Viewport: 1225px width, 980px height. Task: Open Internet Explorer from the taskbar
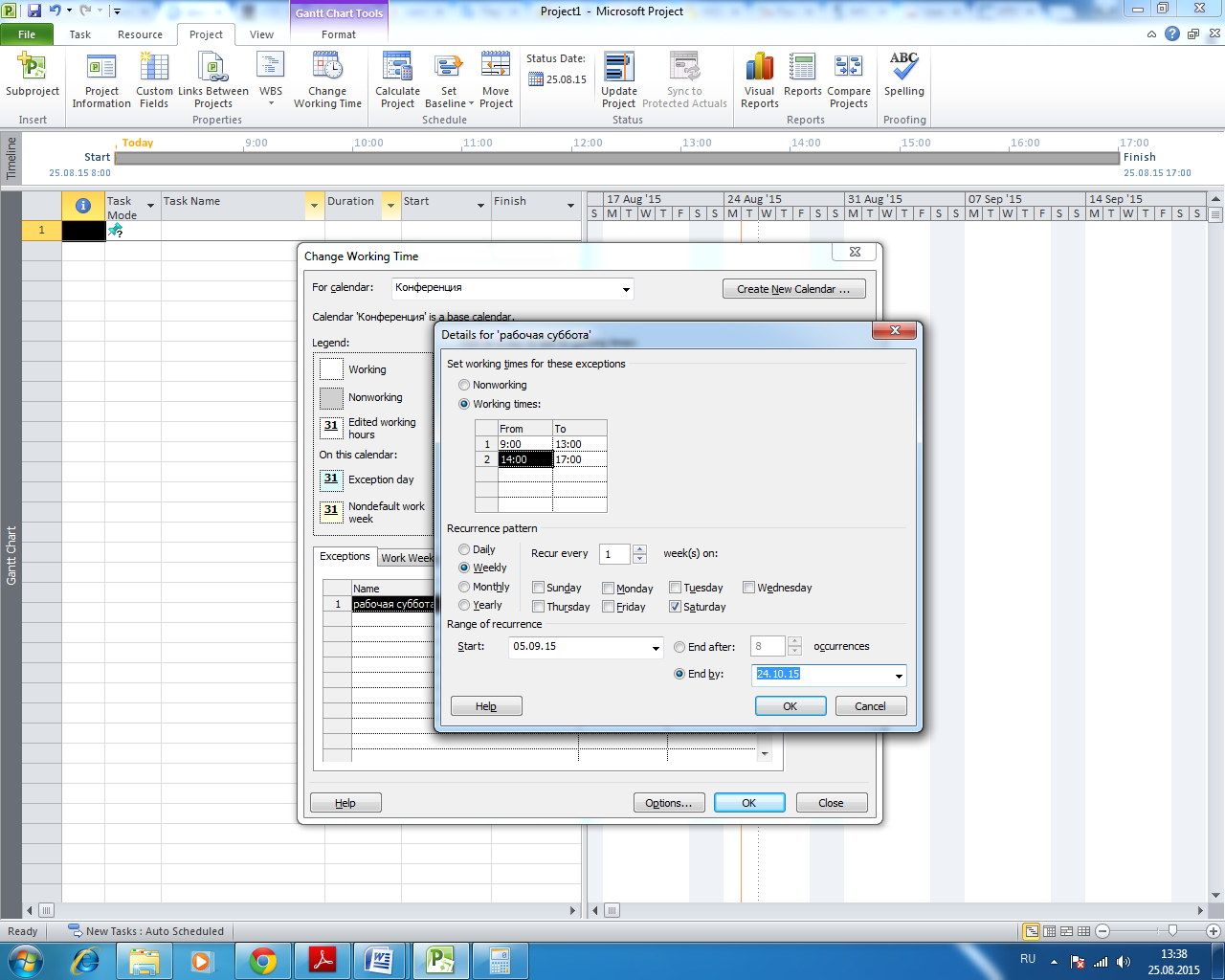coord(85,960)
